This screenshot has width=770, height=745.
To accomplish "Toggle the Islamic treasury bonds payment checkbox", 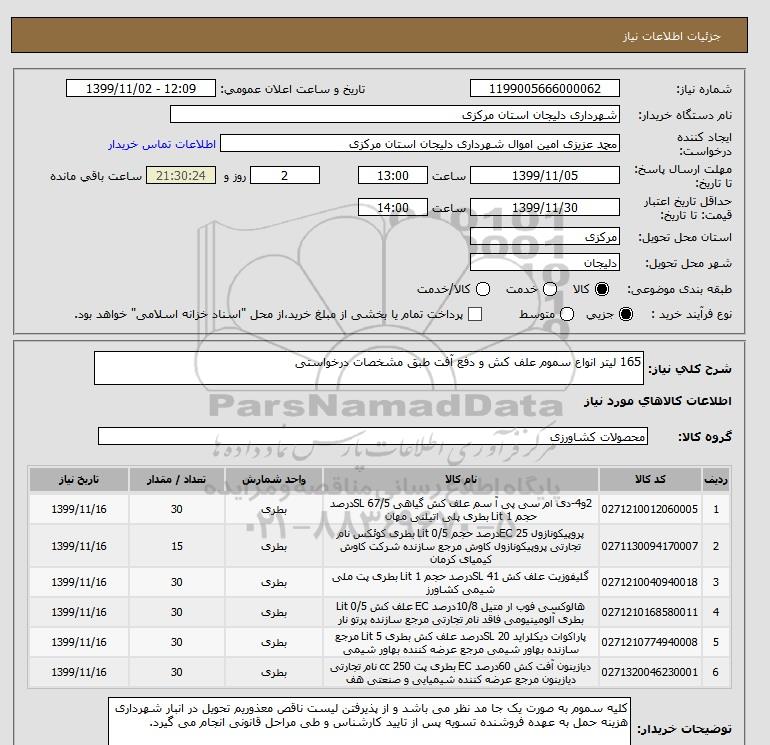I will click(x=475, y=314).
